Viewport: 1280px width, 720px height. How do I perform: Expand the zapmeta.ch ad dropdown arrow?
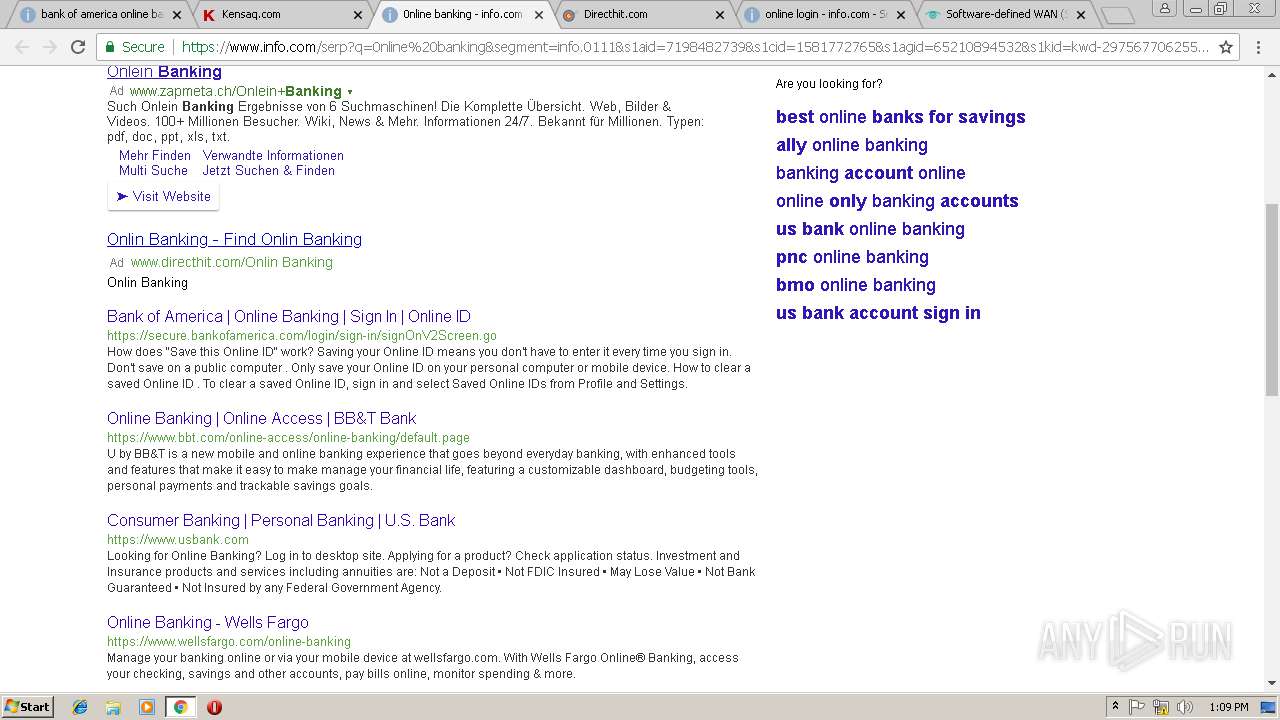[x=350, y=92]
